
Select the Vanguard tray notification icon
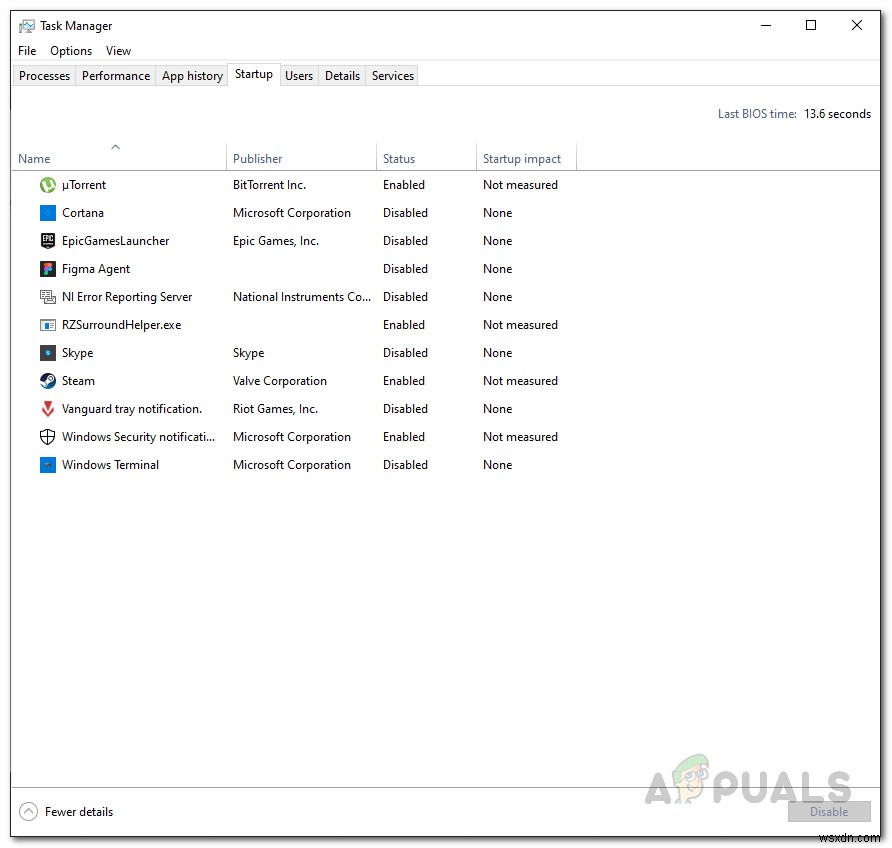tap(46, 409)
